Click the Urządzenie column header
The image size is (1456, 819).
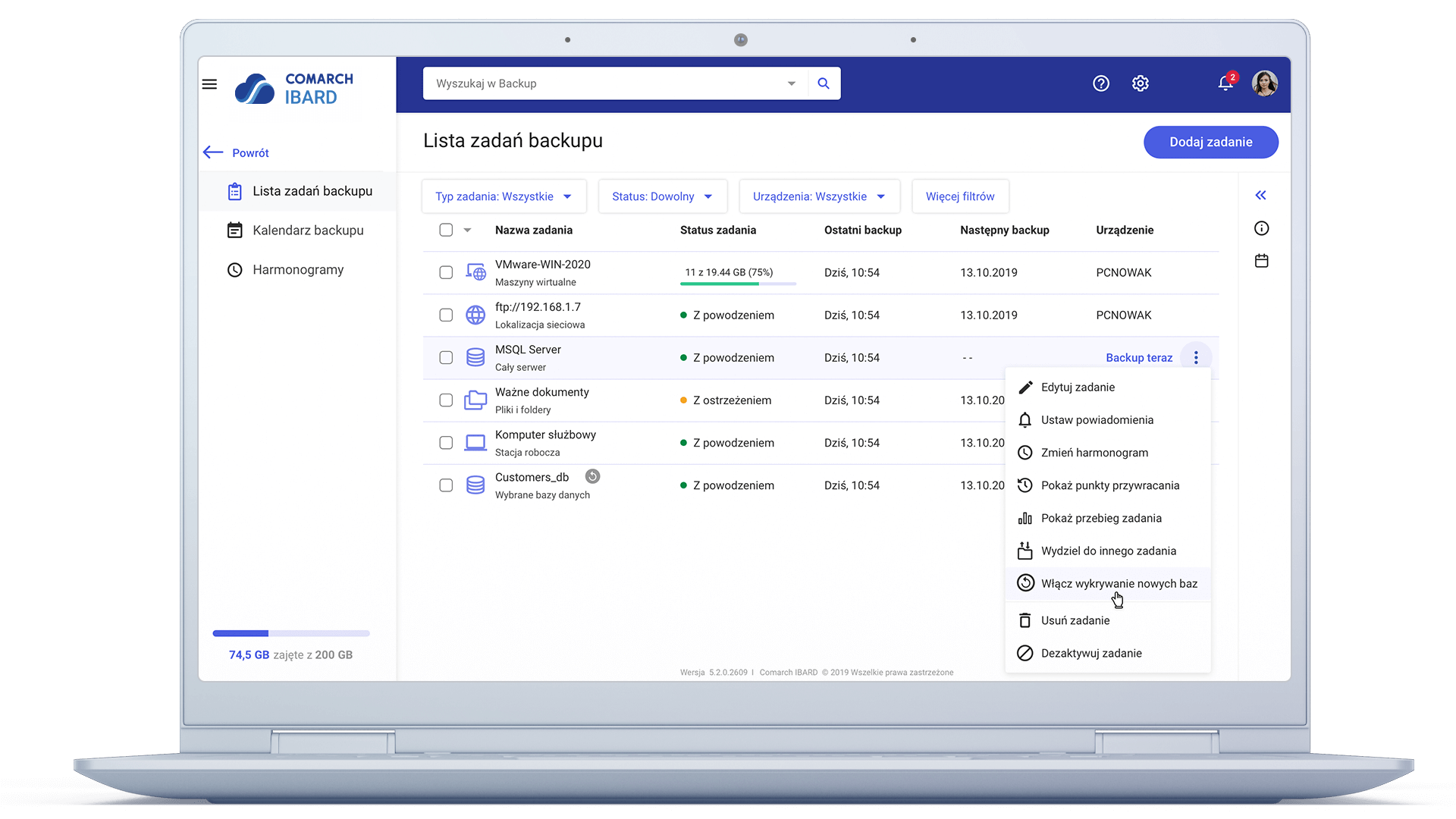pyautogui.click(x=1124, y=230)
